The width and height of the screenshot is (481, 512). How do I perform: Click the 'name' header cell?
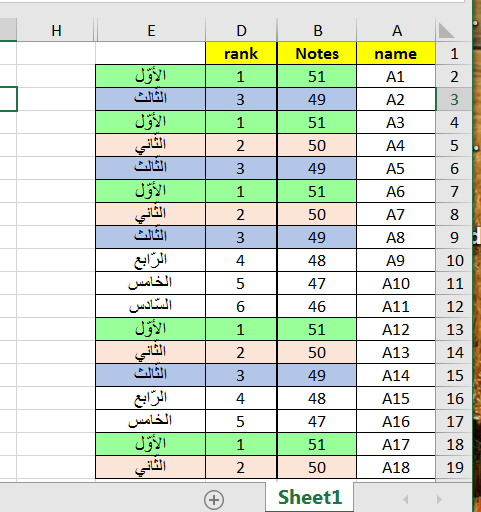tap(396, 53)
